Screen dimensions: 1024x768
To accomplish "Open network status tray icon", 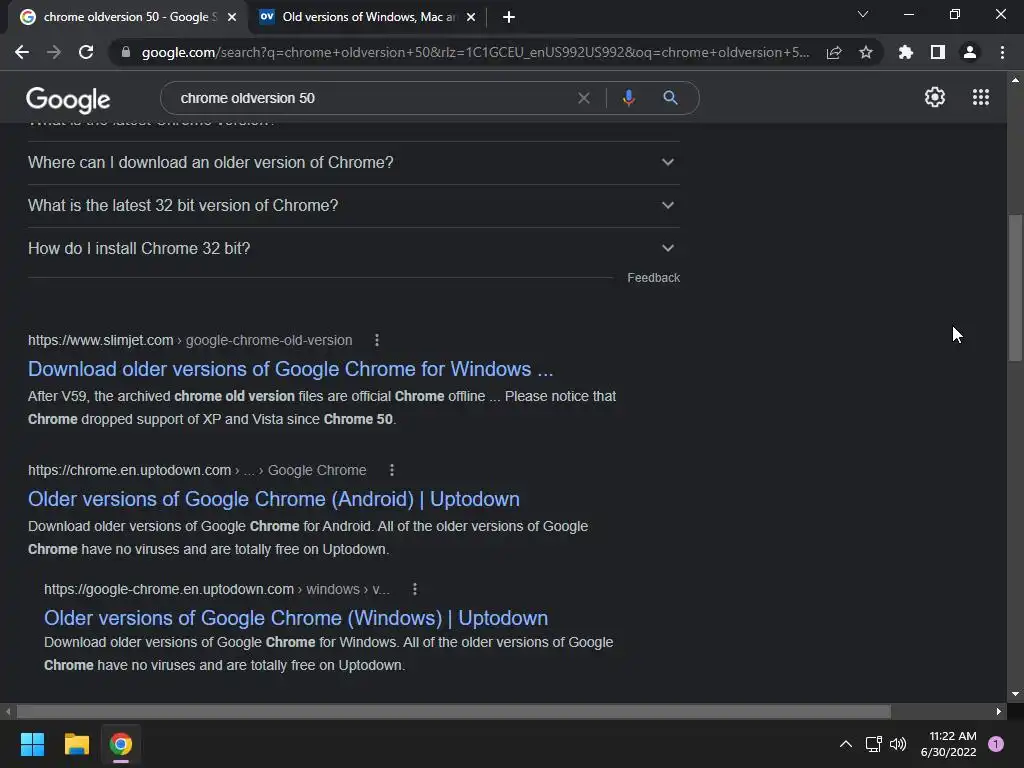I will tap(874, 744).
